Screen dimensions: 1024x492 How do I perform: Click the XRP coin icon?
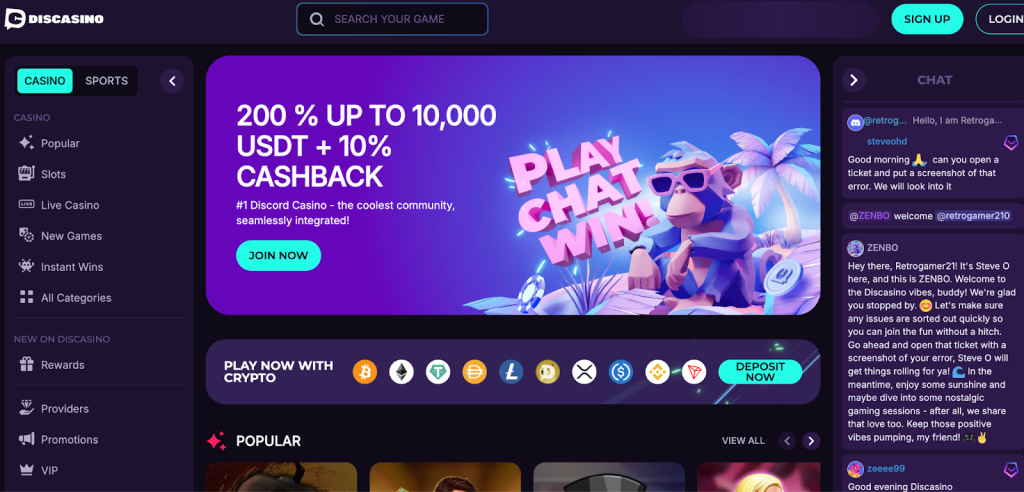(584, 372)
